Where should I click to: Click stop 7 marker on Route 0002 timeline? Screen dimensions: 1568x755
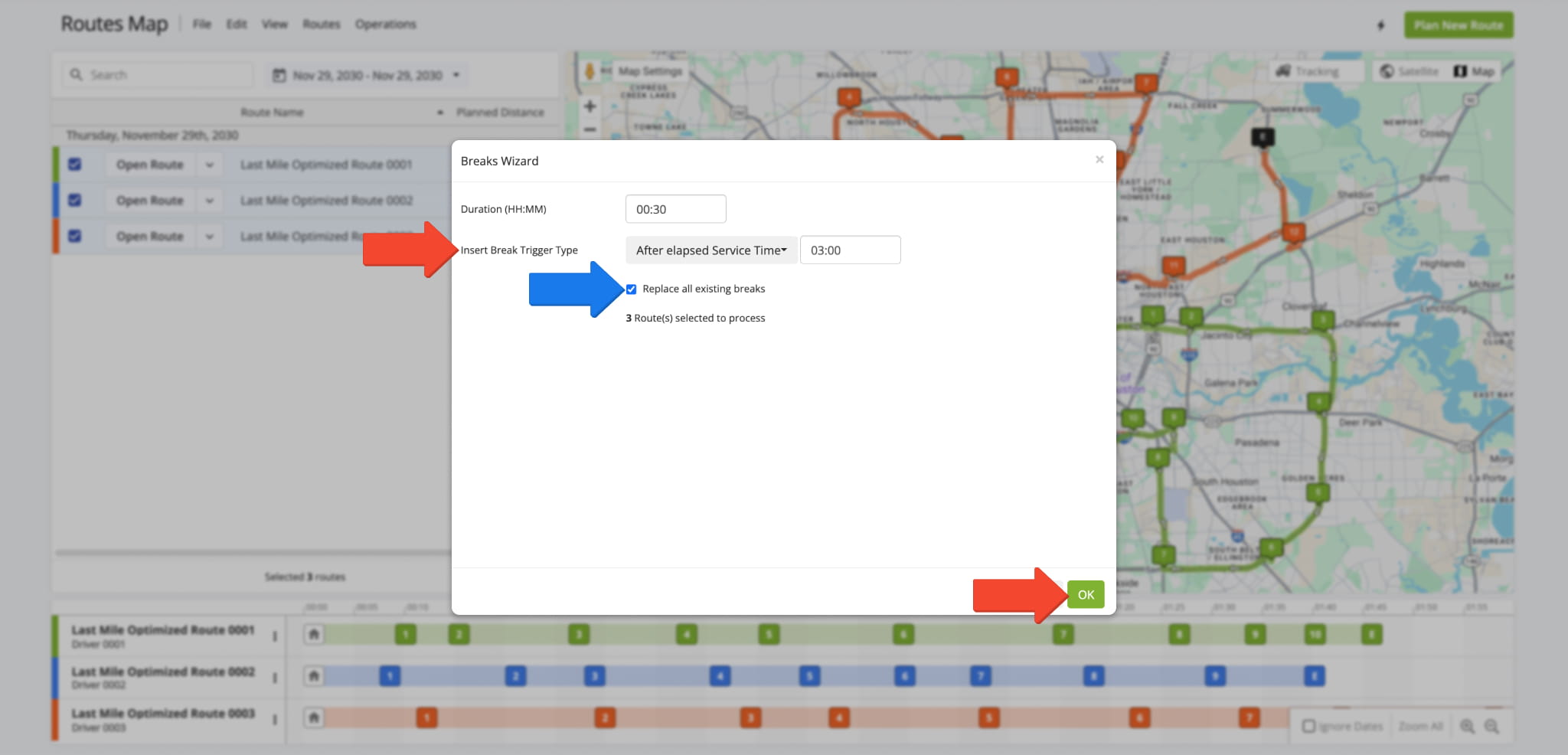pyautogui.click(x=980, y=676)
